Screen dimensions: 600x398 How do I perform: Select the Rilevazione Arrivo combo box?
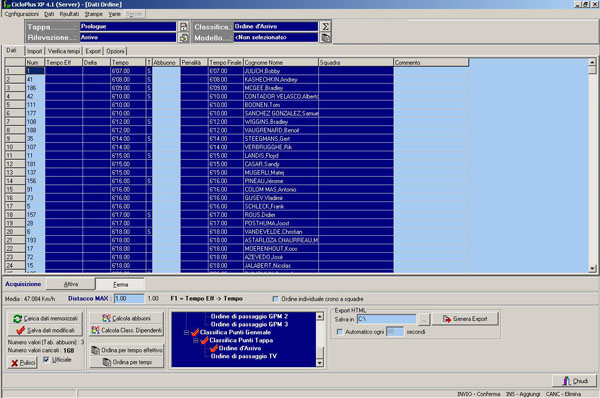[128, 38]
